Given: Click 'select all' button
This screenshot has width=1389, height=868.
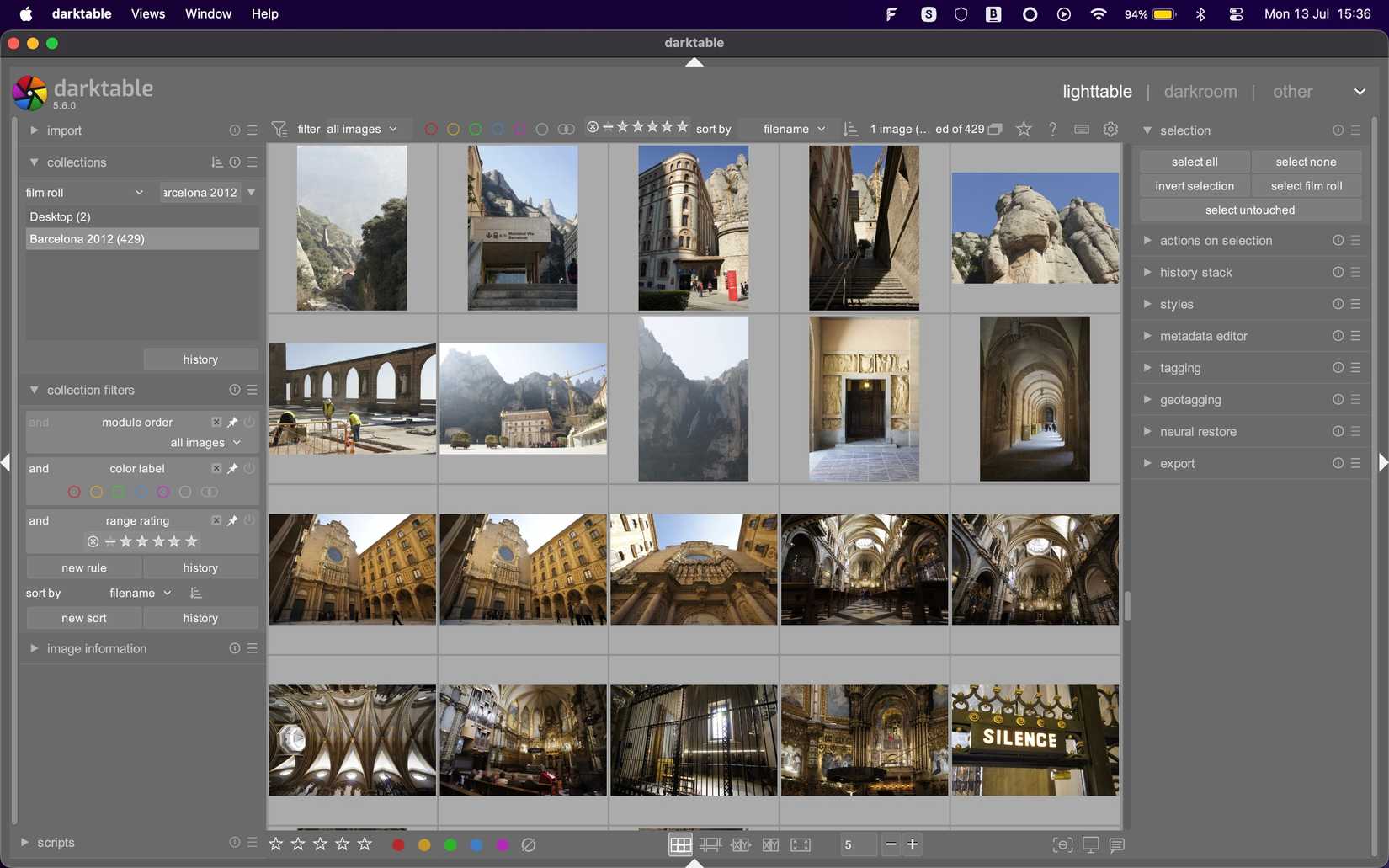Looking at the screenshot, I should (x=1195, y=162).
